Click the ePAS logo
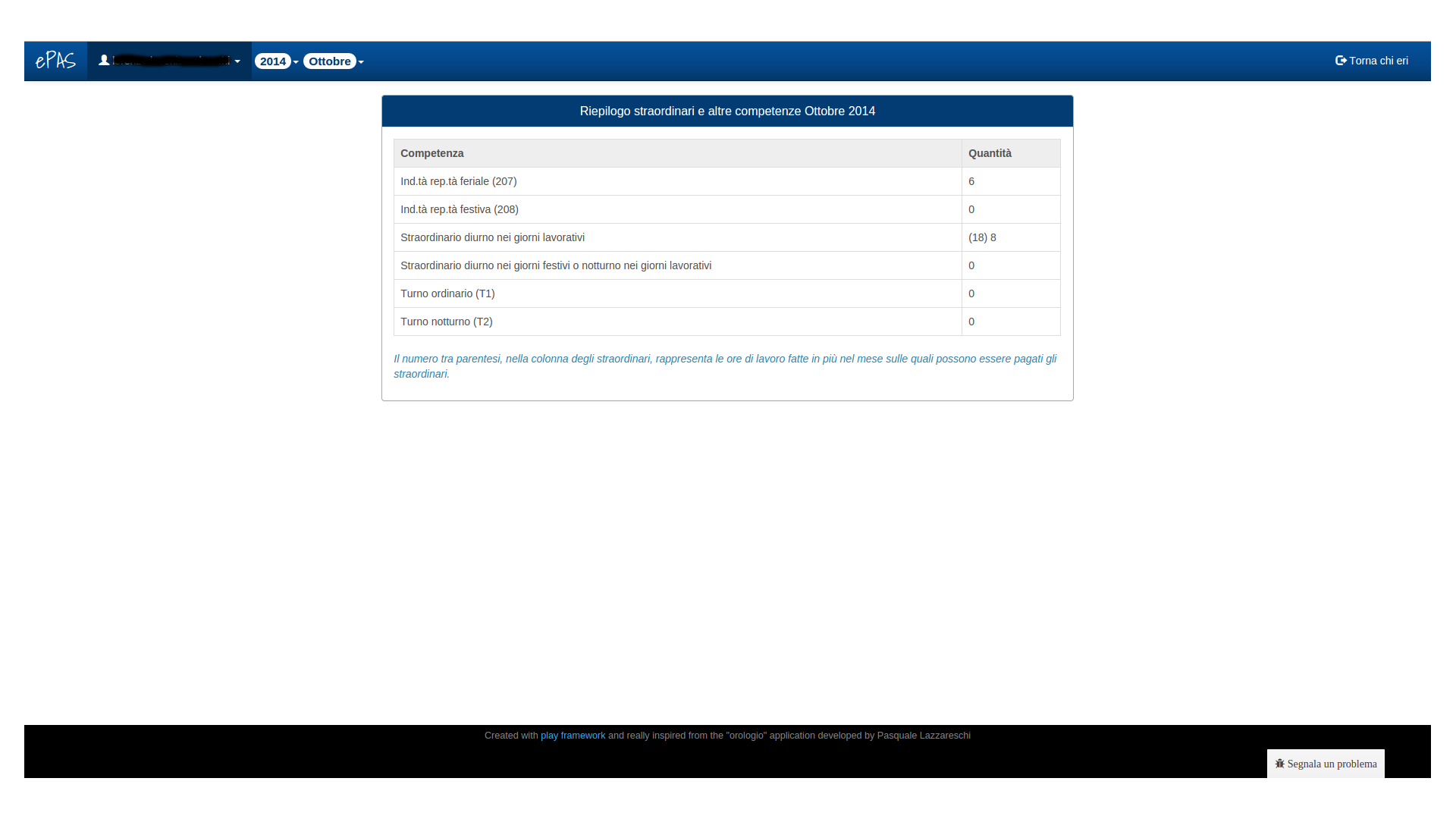 click(55, 61)
